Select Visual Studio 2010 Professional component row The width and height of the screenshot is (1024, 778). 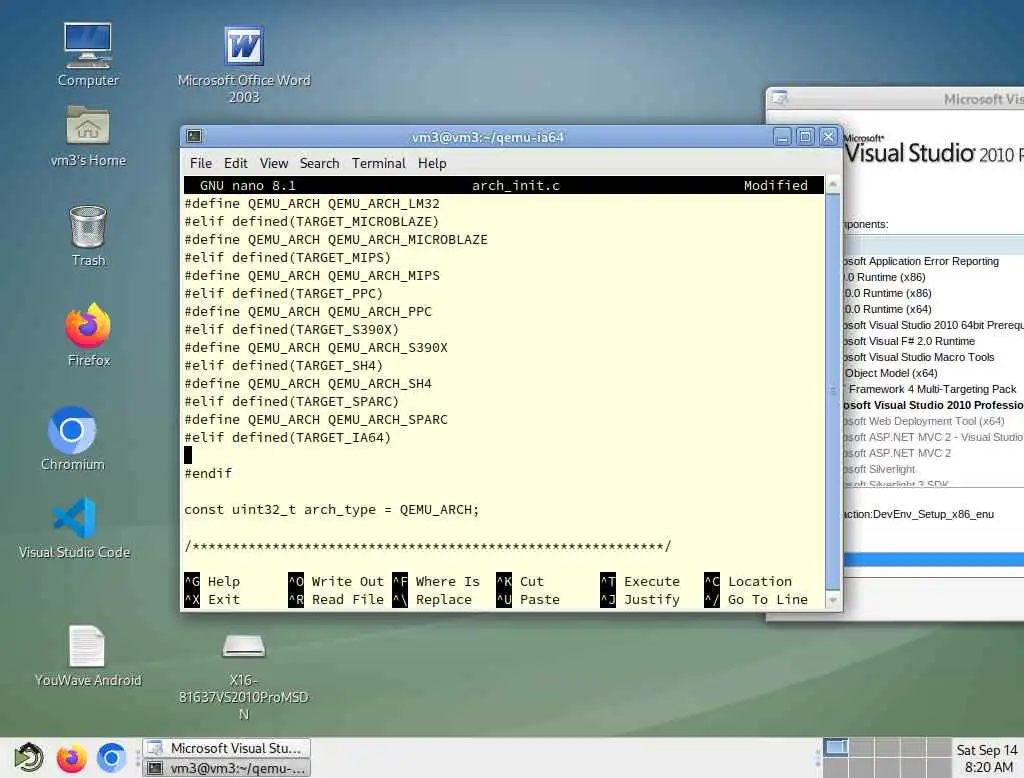pyautogui.click(x=933, y=405)
